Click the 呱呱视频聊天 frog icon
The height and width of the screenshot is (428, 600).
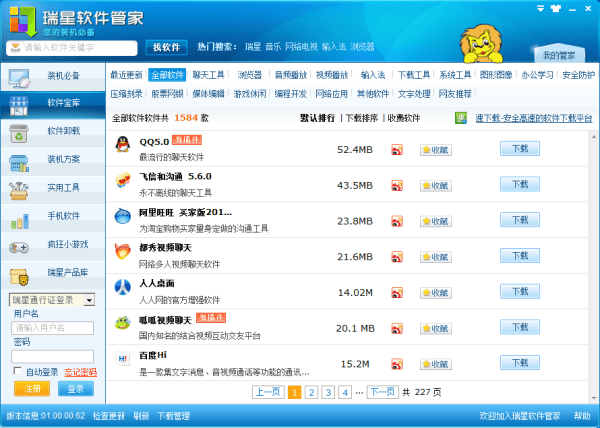(x=122, y=323)
